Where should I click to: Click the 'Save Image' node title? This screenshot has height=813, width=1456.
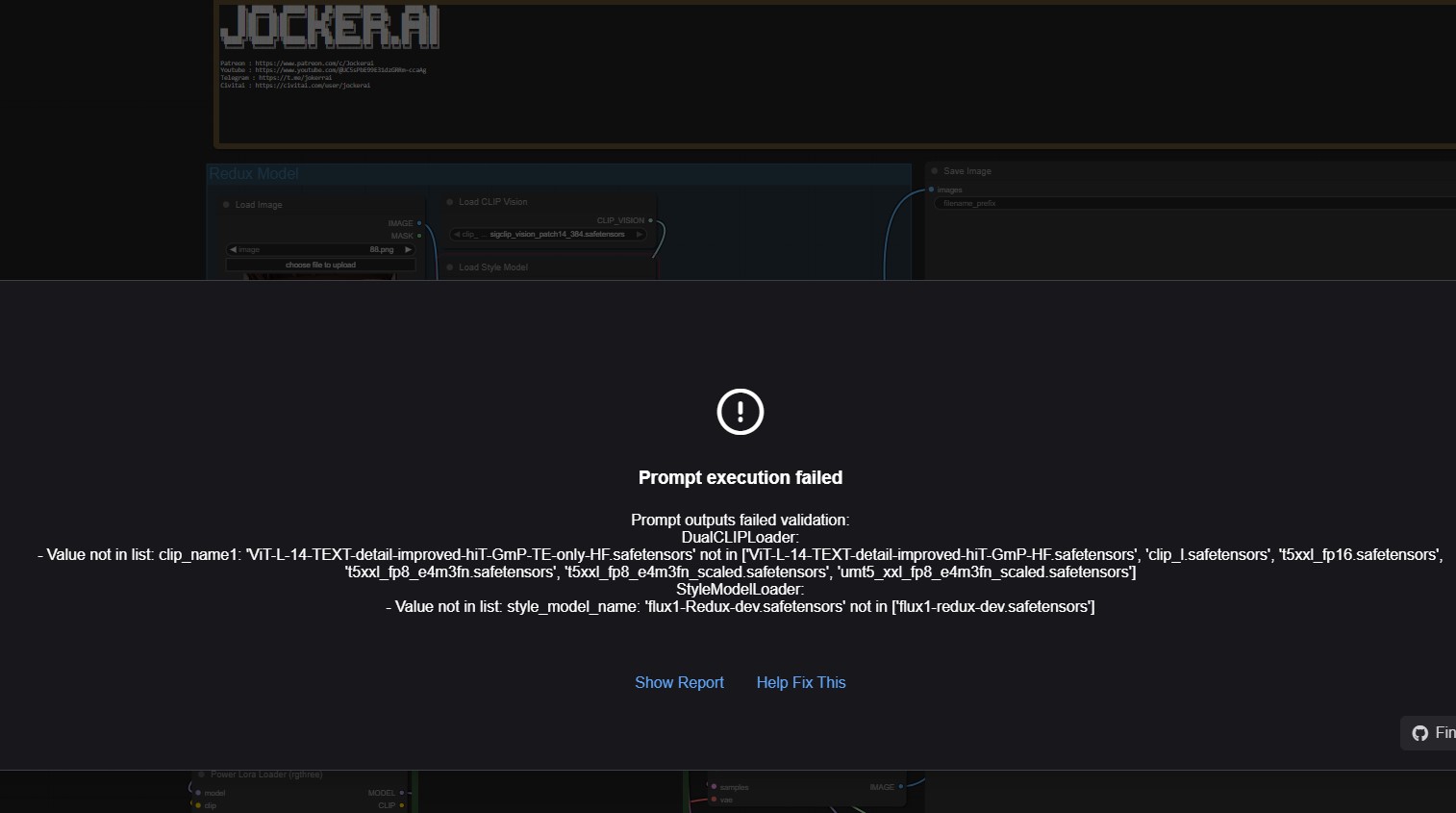967,171
